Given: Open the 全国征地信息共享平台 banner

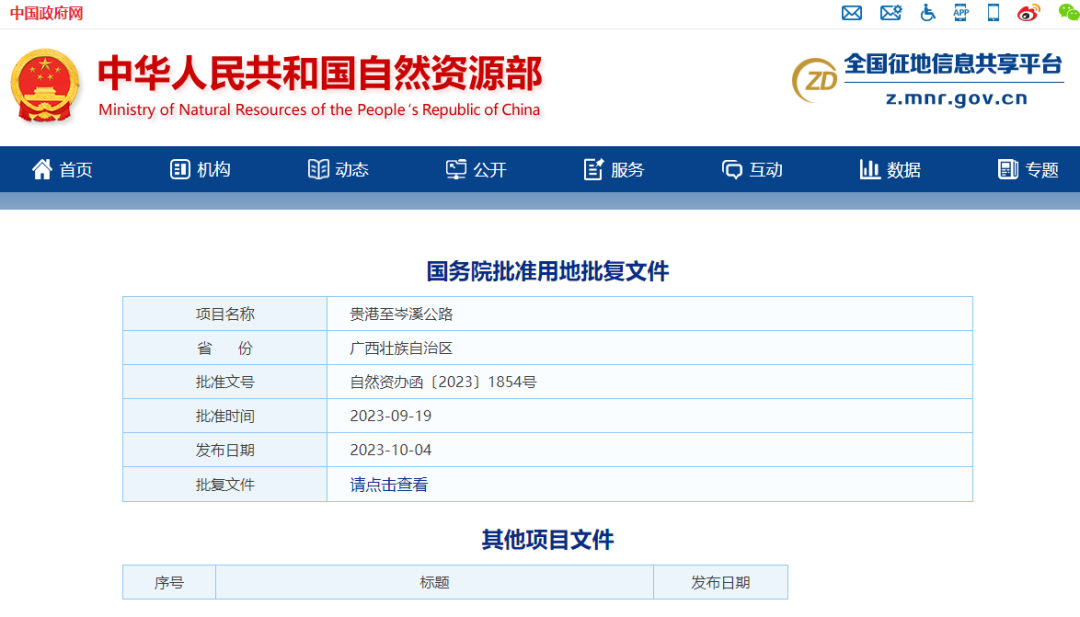Looking at the screenshot, I should point(927,80).
